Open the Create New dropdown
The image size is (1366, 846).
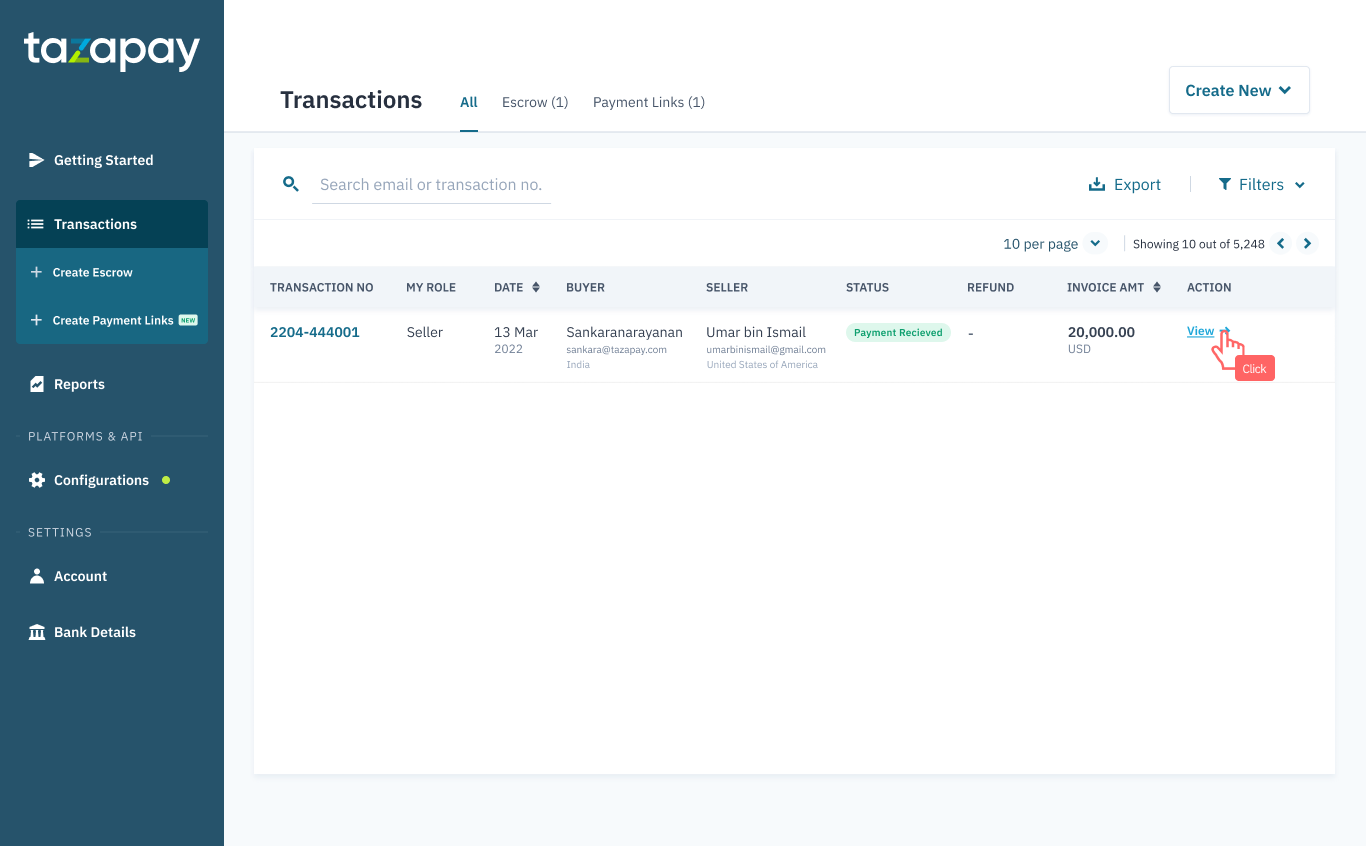(x=1239, y=90)
